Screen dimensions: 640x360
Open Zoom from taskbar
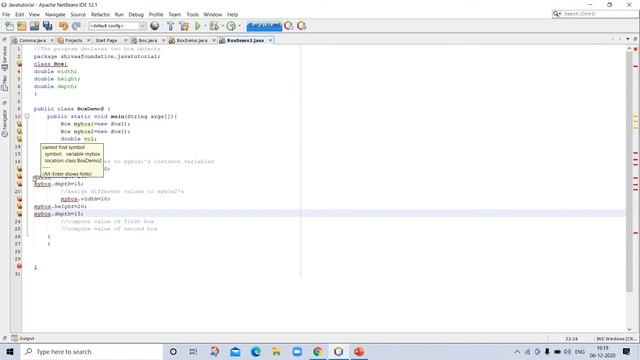click(297, 351)
